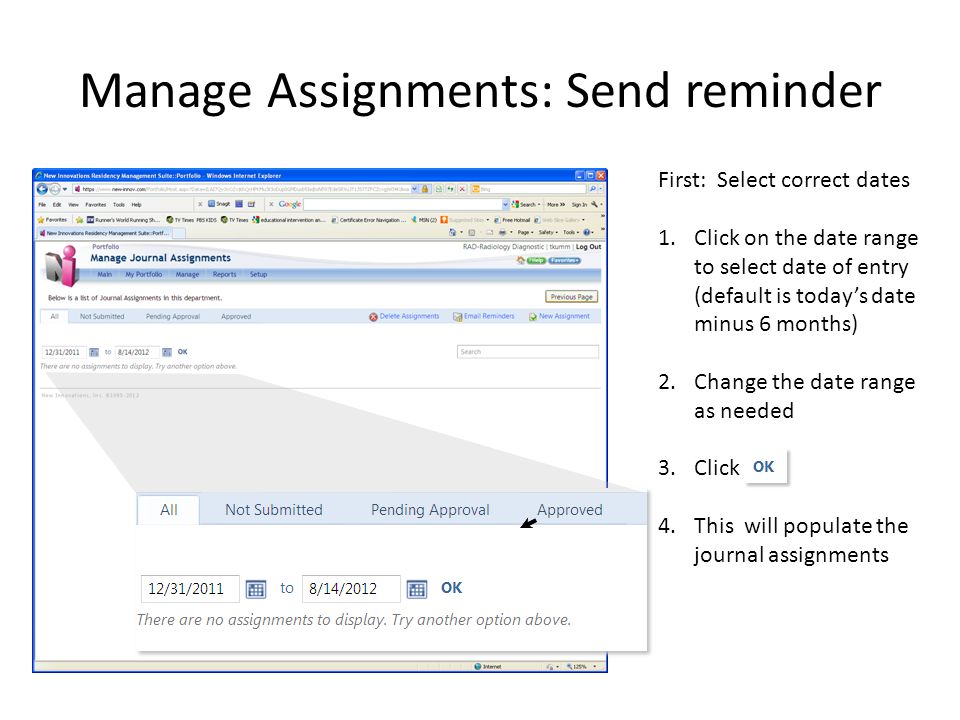
Task: Open the Certificate Error Navigation bookmark
Action: [x=369, y=220]
